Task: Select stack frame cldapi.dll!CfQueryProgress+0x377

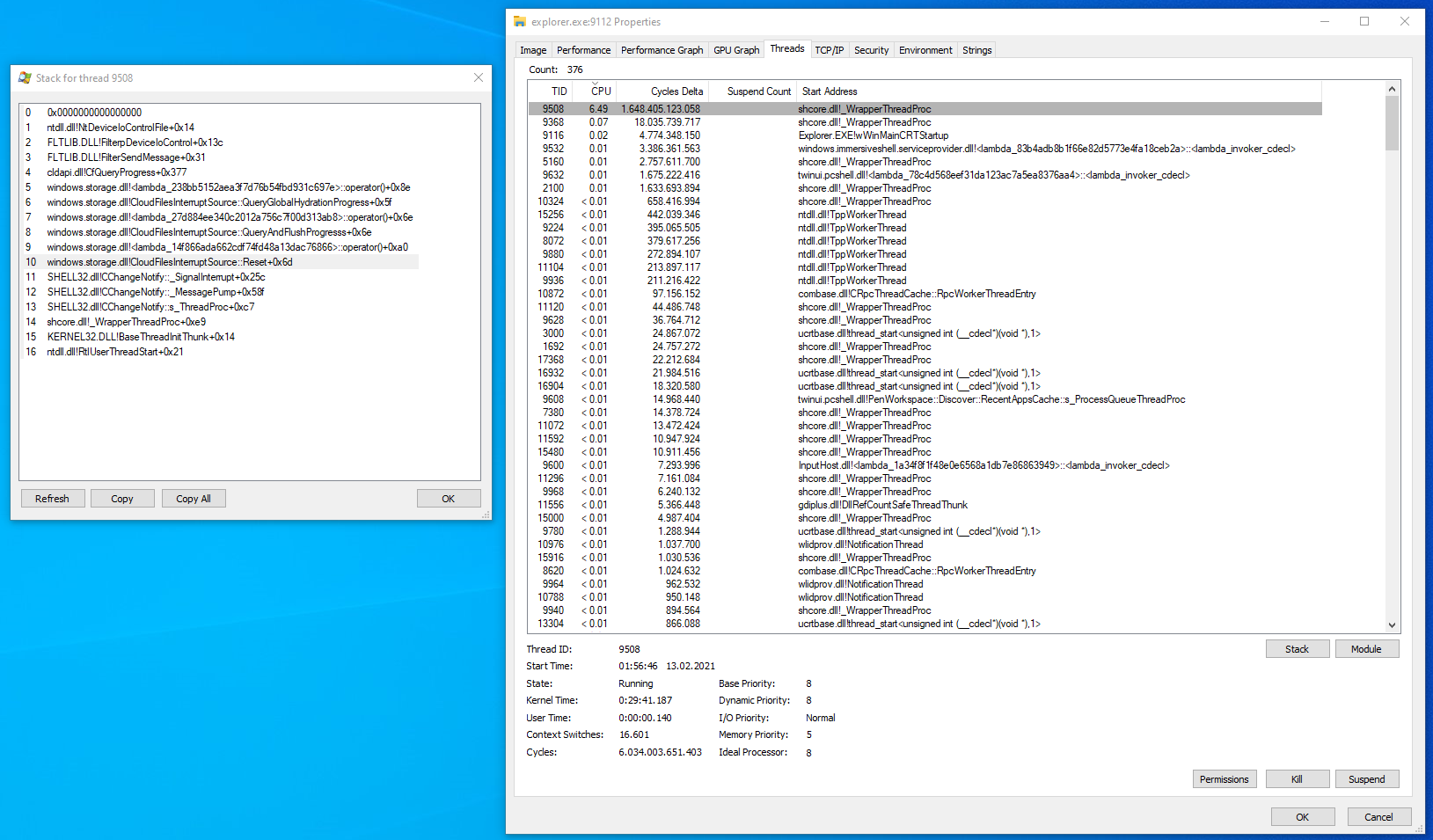Action: [x=220, y=172]
